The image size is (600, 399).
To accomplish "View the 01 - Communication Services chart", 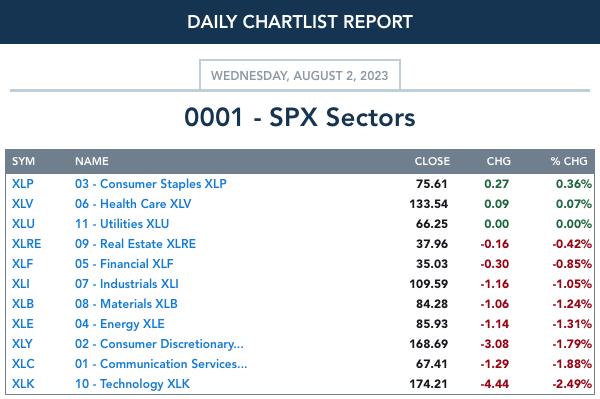I will click(x=161, y=363).
